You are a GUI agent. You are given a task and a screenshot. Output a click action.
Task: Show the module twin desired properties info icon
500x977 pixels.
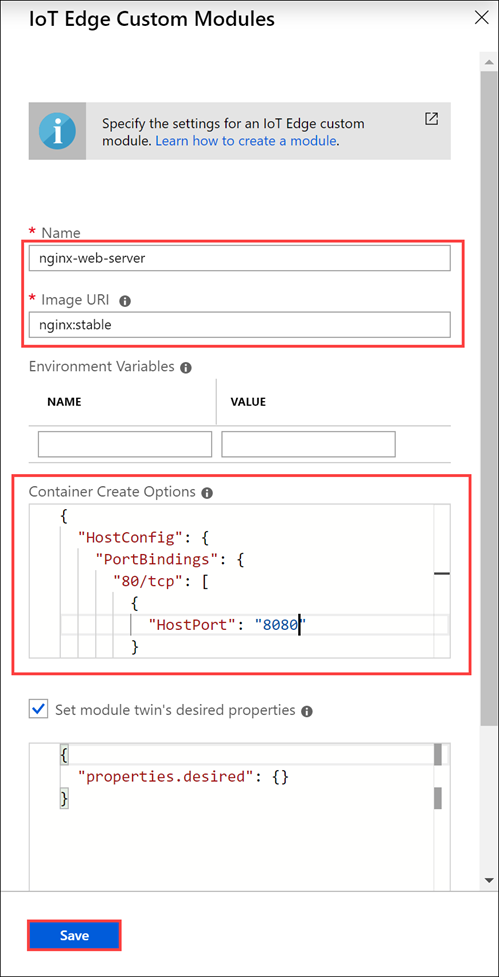click(306, 710)
